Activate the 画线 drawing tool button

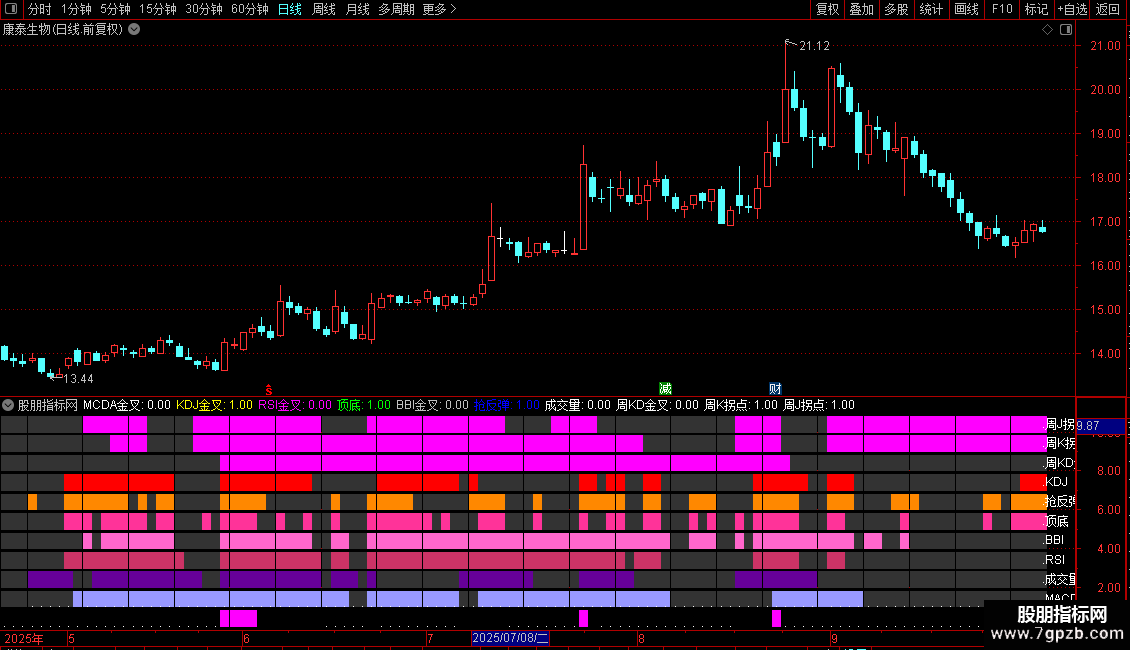(966, 9)
